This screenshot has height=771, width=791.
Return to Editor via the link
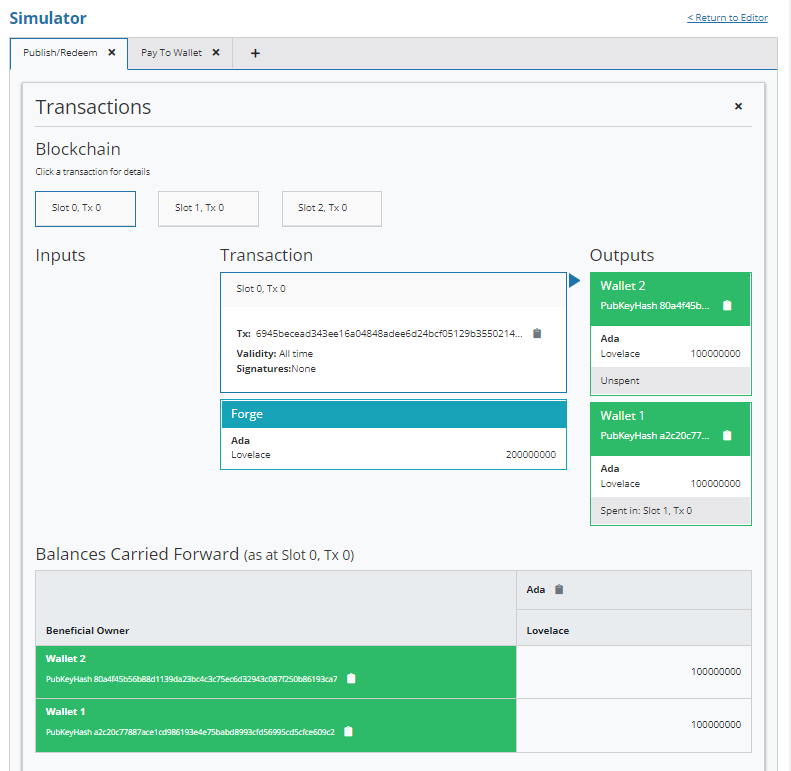(727, 18)
